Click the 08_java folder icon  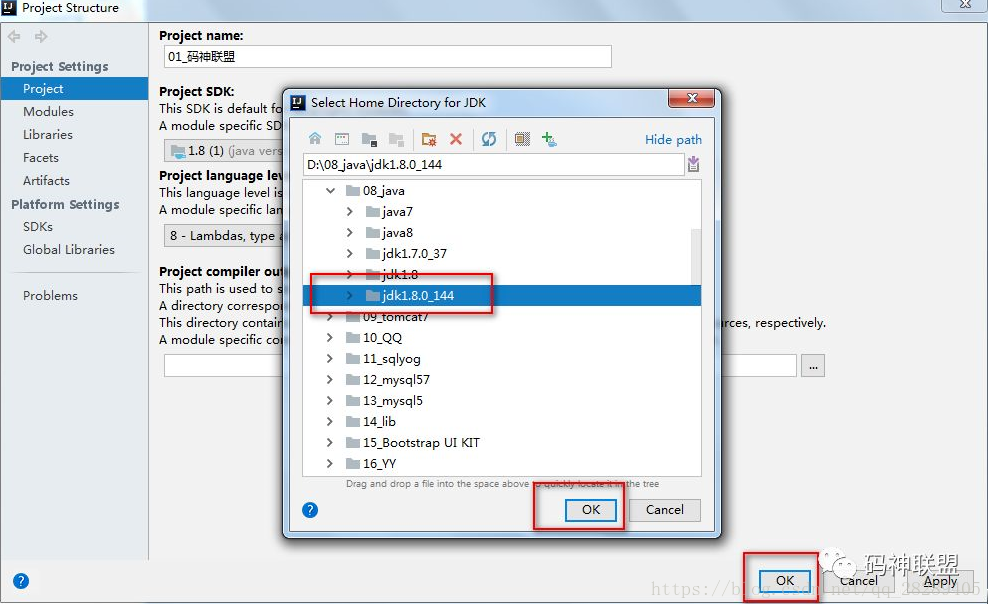tap(353, 190)
